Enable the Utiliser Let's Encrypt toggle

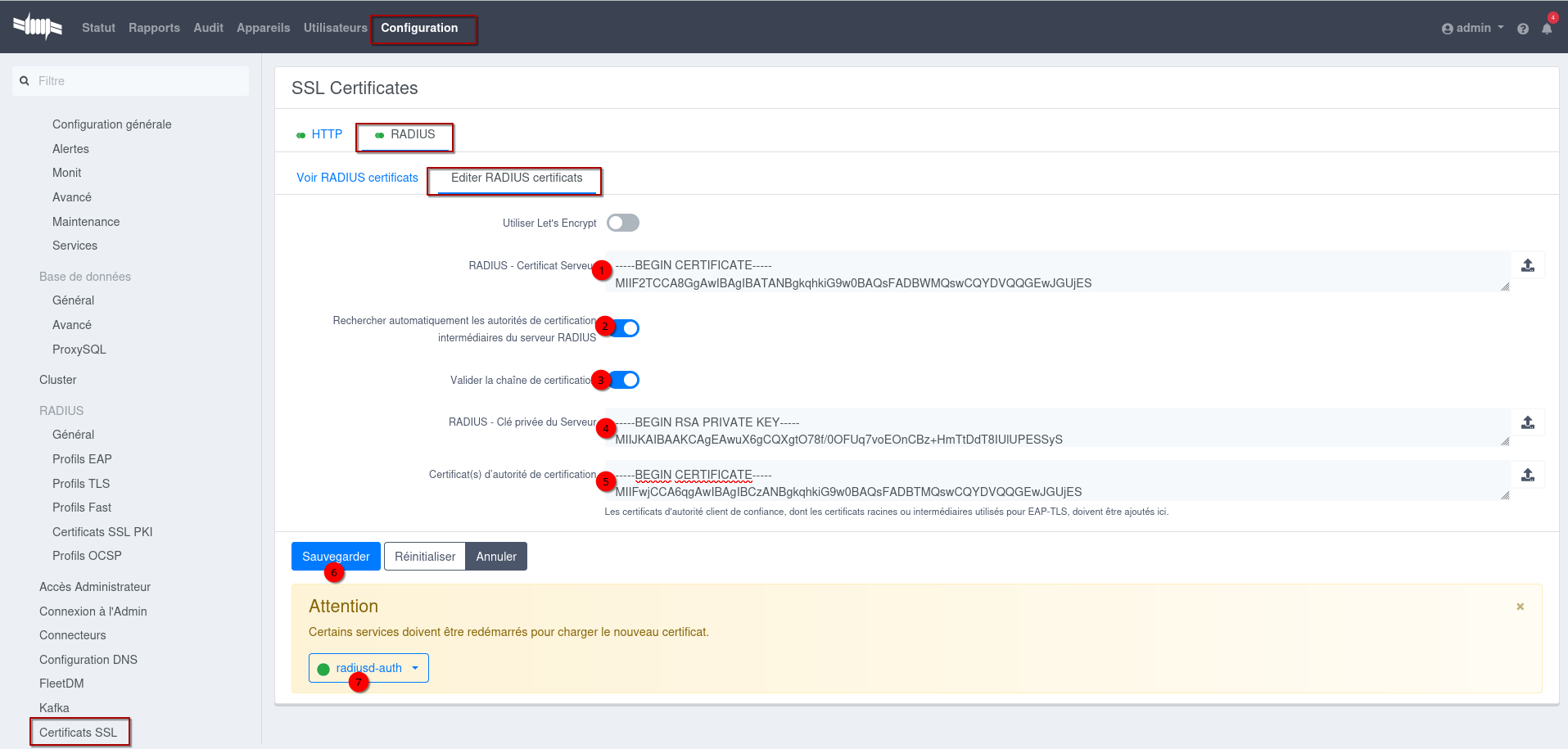(623, 223)
